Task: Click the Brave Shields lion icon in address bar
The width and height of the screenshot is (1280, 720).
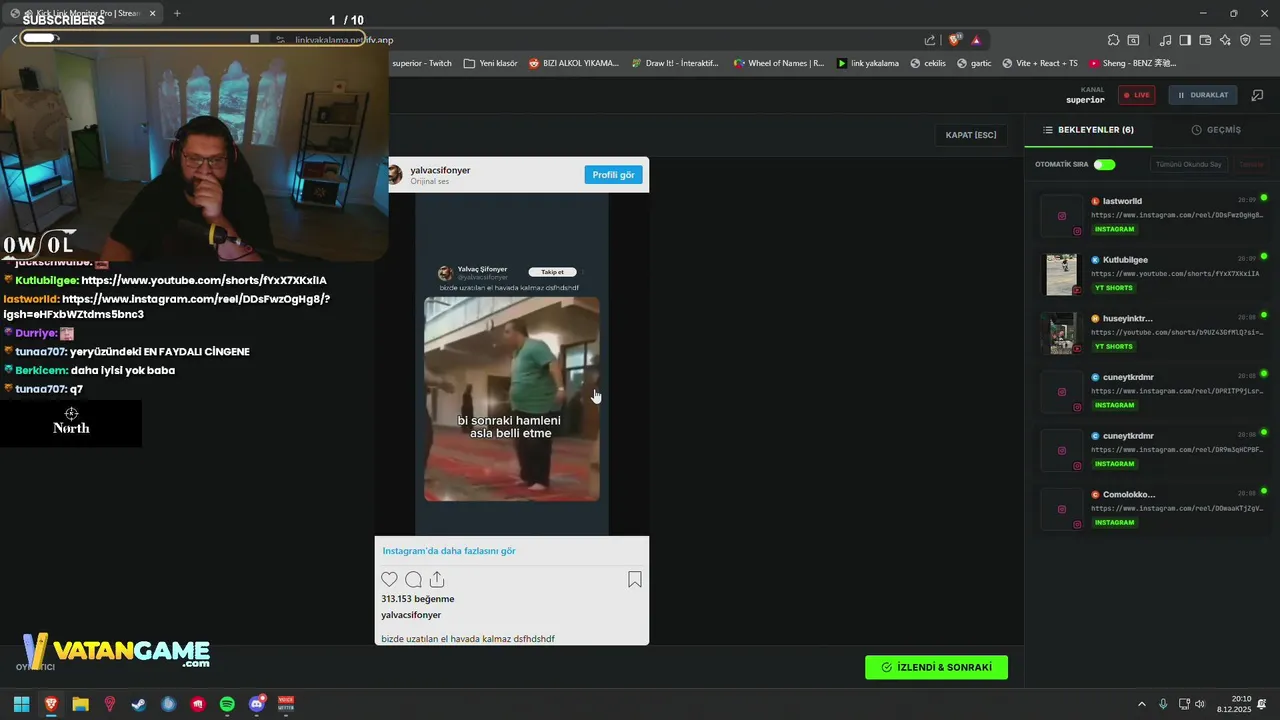Action: point(955,40)
